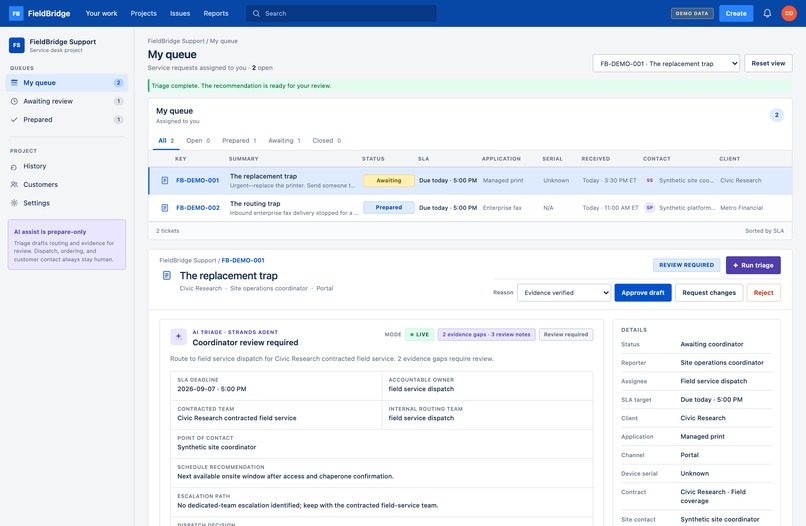Click the search magnifier icon
Viewport: 806px width, 526px height.
[x=256, y=13]
